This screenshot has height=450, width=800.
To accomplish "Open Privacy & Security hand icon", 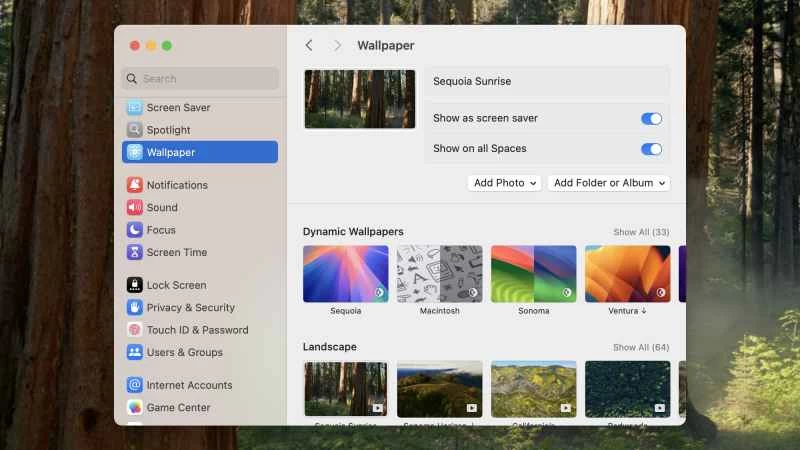I will [134, 308].
